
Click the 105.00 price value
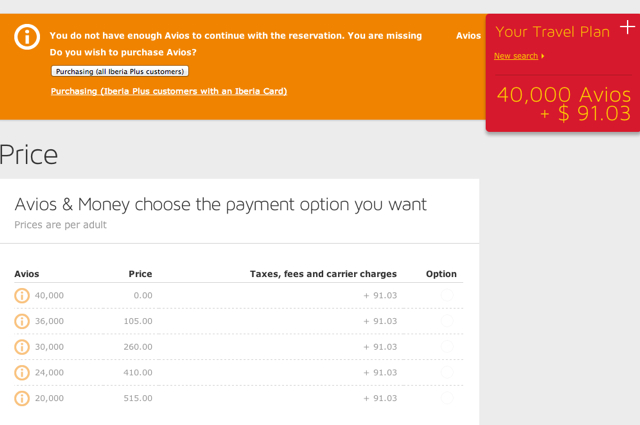(138, 321)
